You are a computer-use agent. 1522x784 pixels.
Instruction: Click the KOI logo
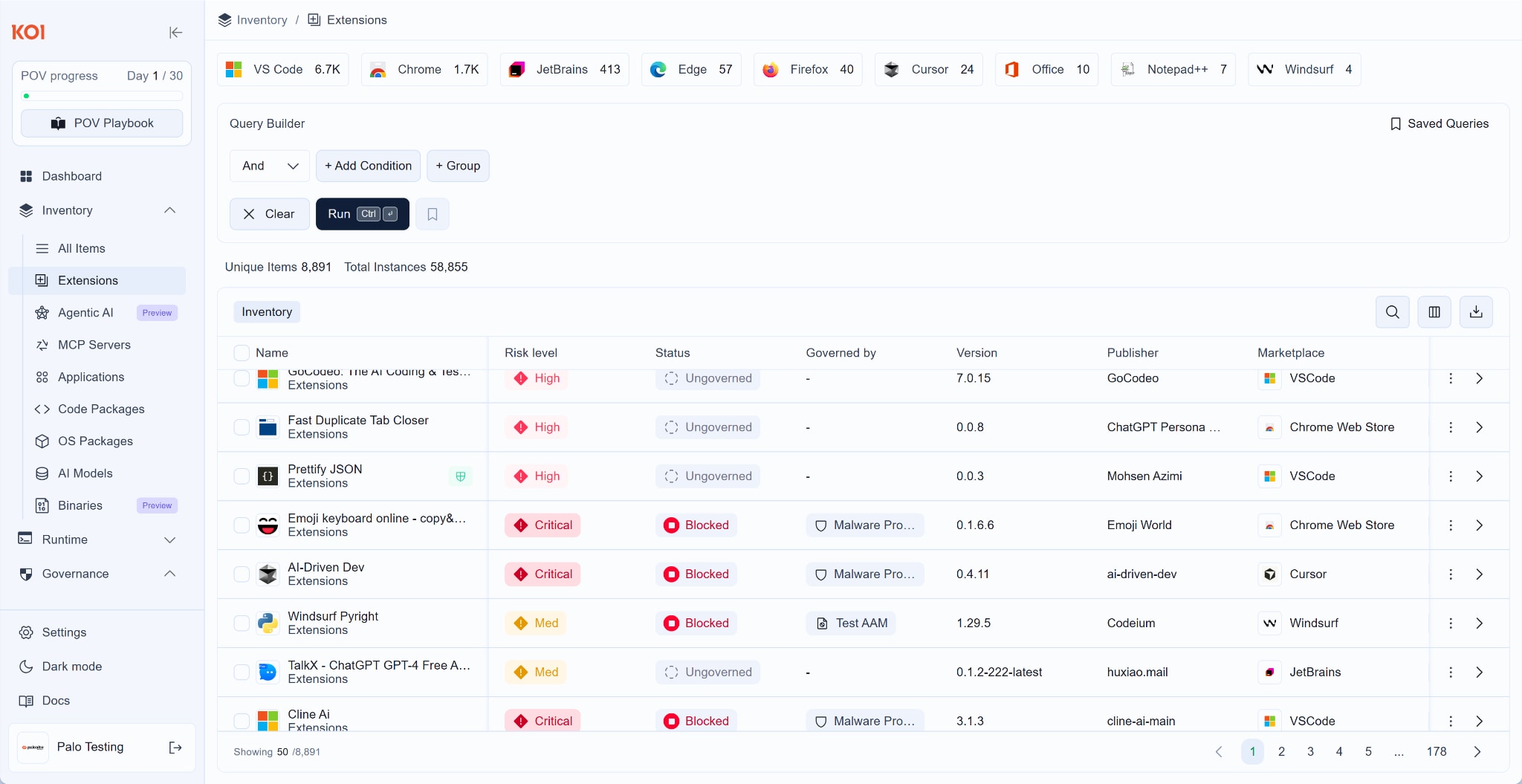[x=28, y=32]
